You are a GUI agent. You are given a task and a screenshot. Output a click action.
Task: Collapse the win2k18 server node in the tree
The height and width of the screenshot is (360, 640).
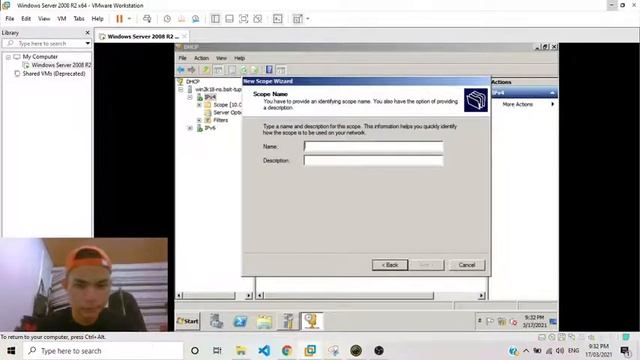coord(181,89)
